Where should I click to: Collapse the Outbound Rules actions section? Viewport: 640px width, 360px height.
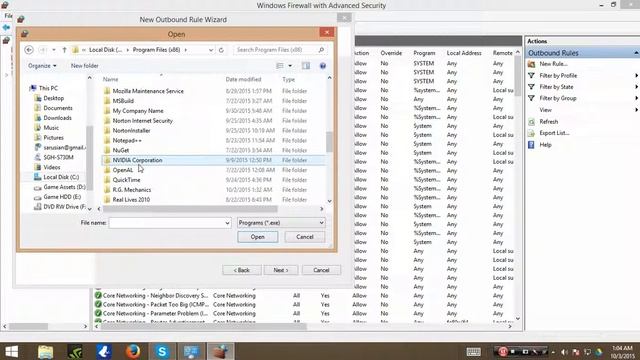(636, 53)
